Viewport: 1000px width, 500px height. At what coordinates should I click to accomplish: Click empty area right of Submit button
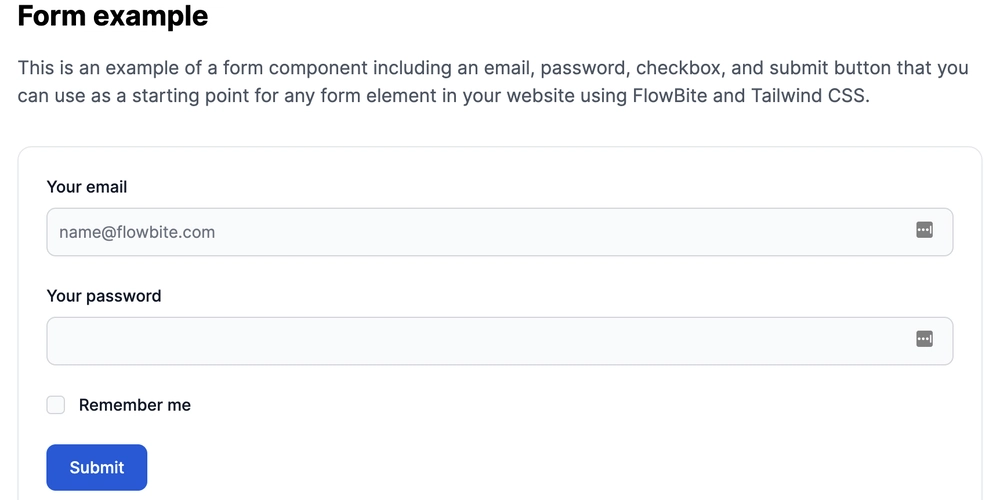tap(510, 467)
